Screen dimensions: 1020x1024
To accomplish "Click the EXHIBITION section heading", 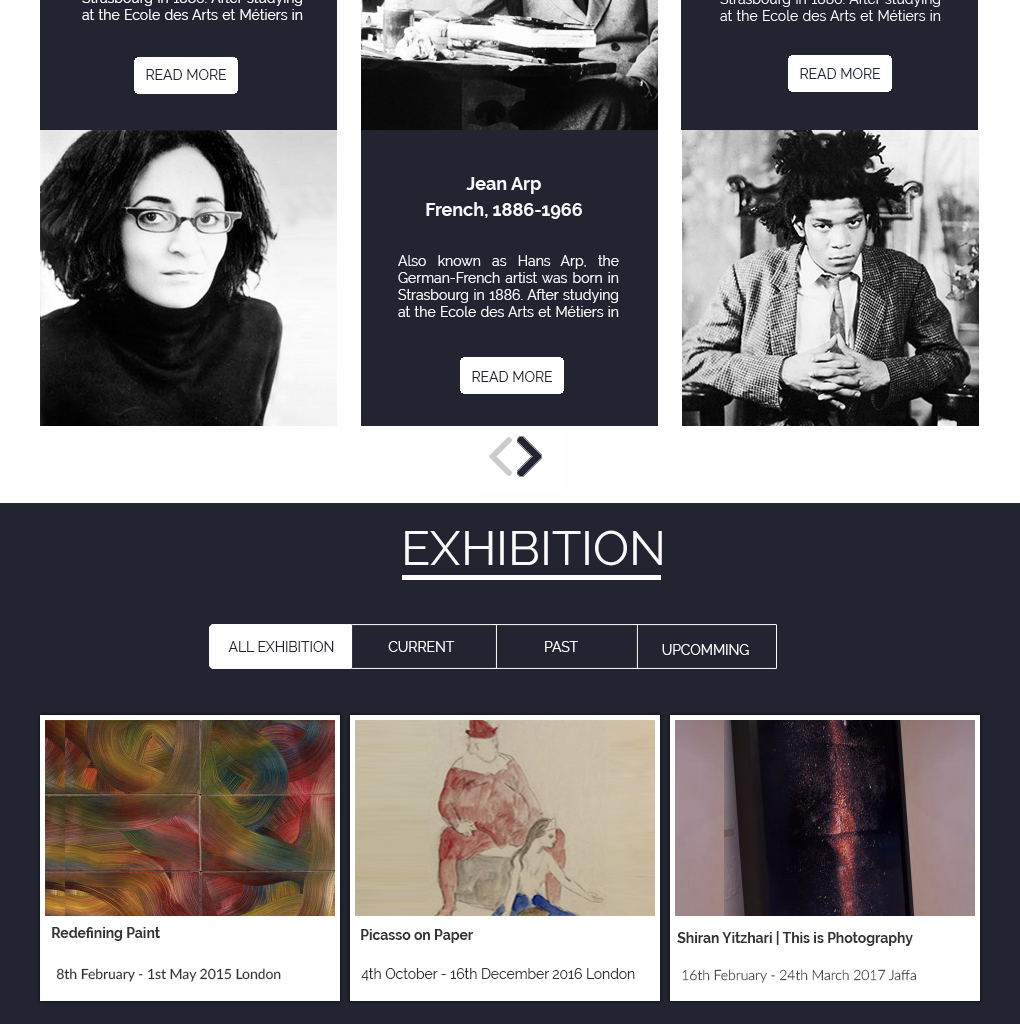I will point(532,549).
